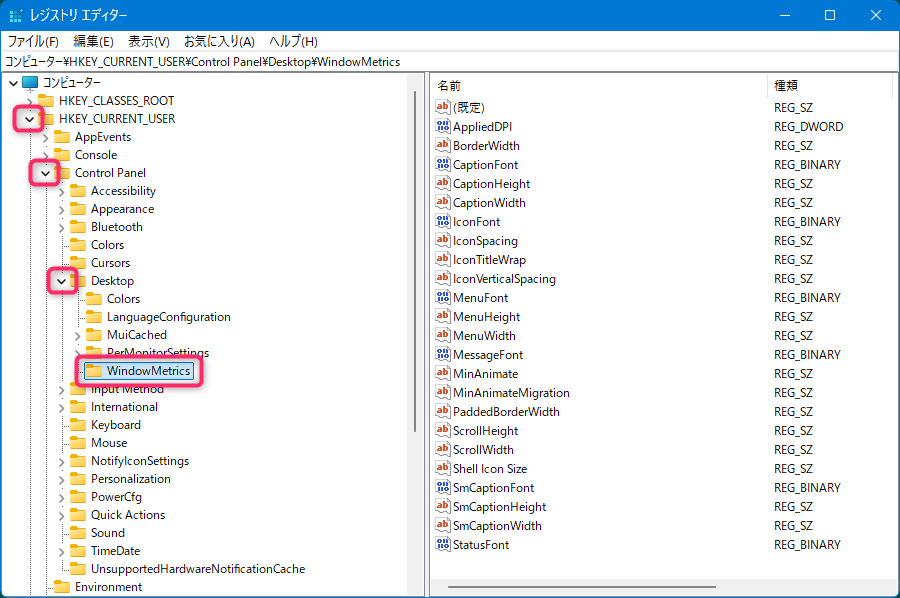Click the HKEY_CLASSES_ROOT folder icon
Image resolution: width=900 pixels, height=598 pixels.
pos(46,101)
